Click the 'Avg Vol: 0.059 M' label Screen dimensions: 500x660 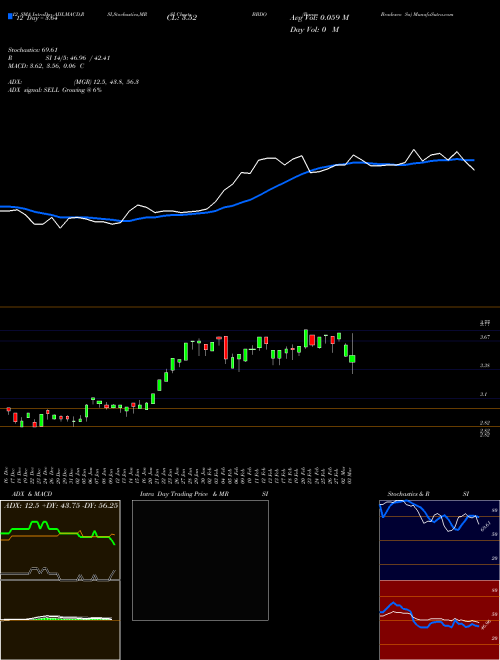click(319, 18)
